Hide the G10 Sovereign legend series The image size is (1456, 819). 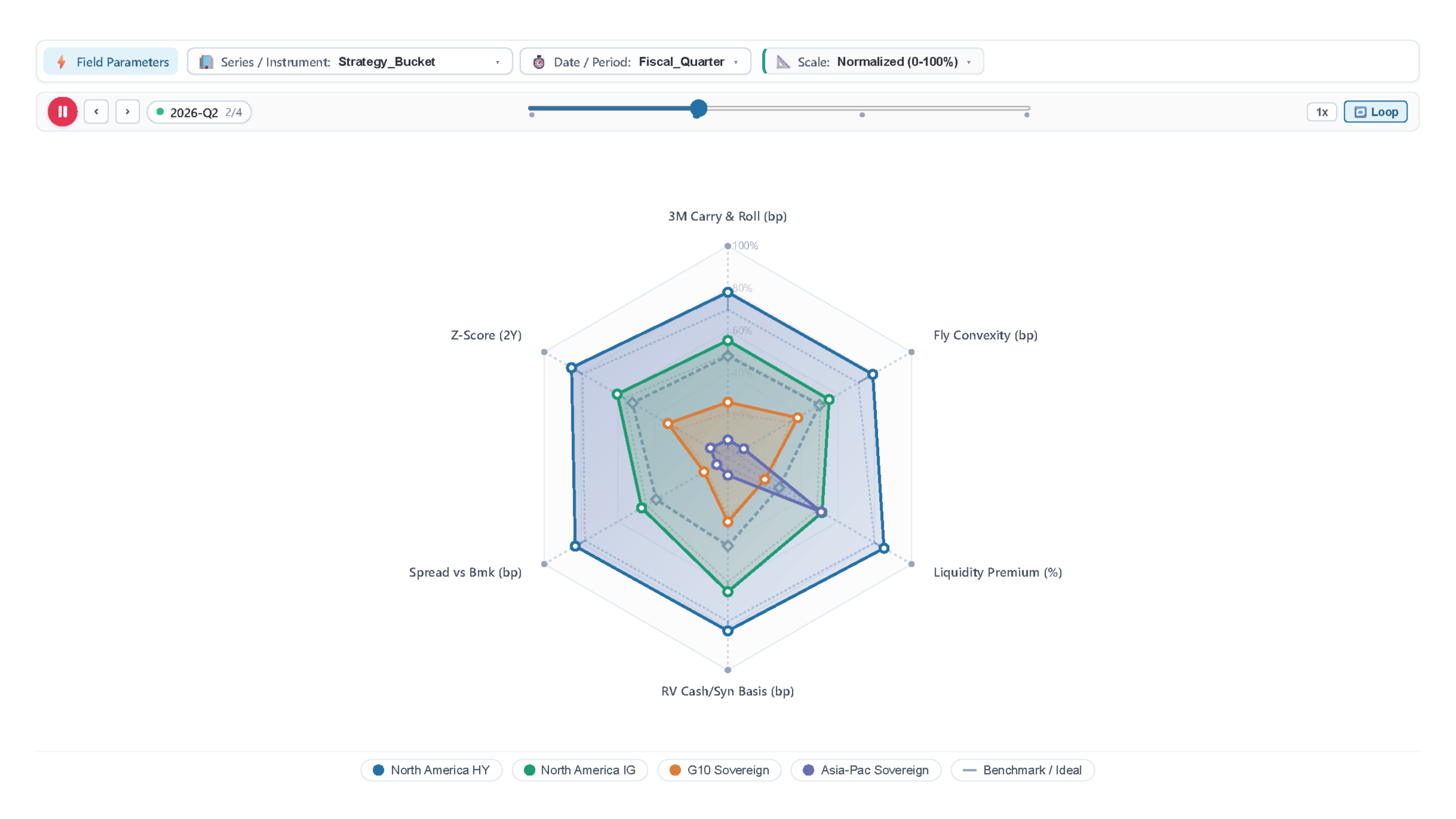click(x=719, y=770)
